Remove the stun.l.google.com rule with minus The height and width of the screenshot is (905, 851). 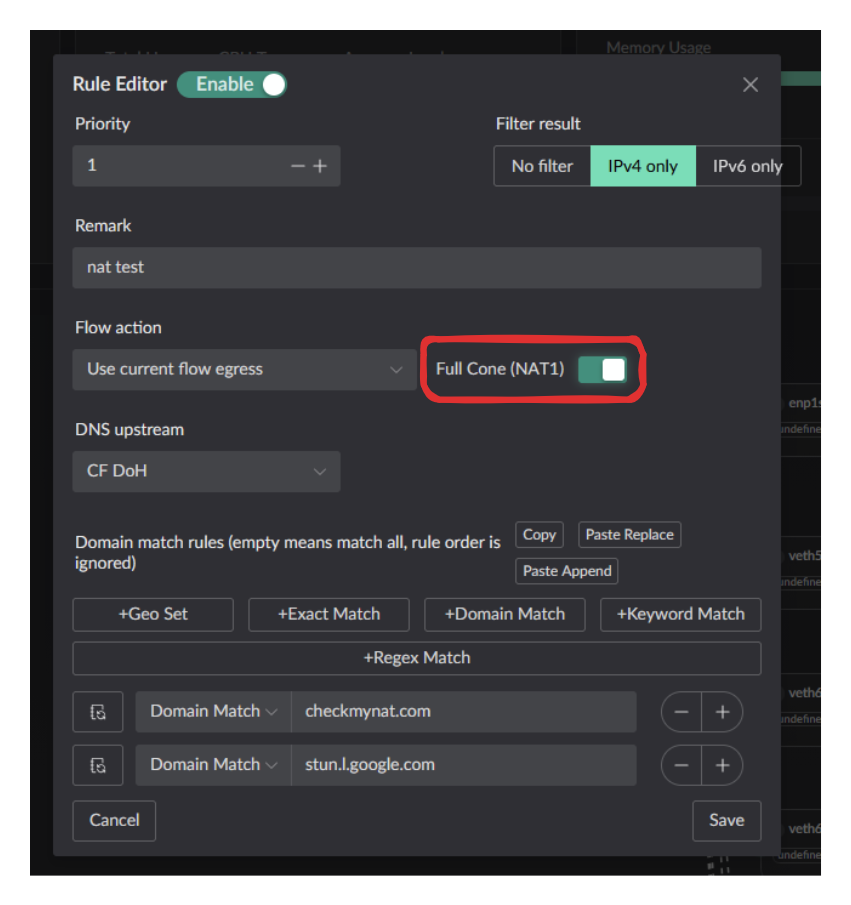click(x=681, y=766)
